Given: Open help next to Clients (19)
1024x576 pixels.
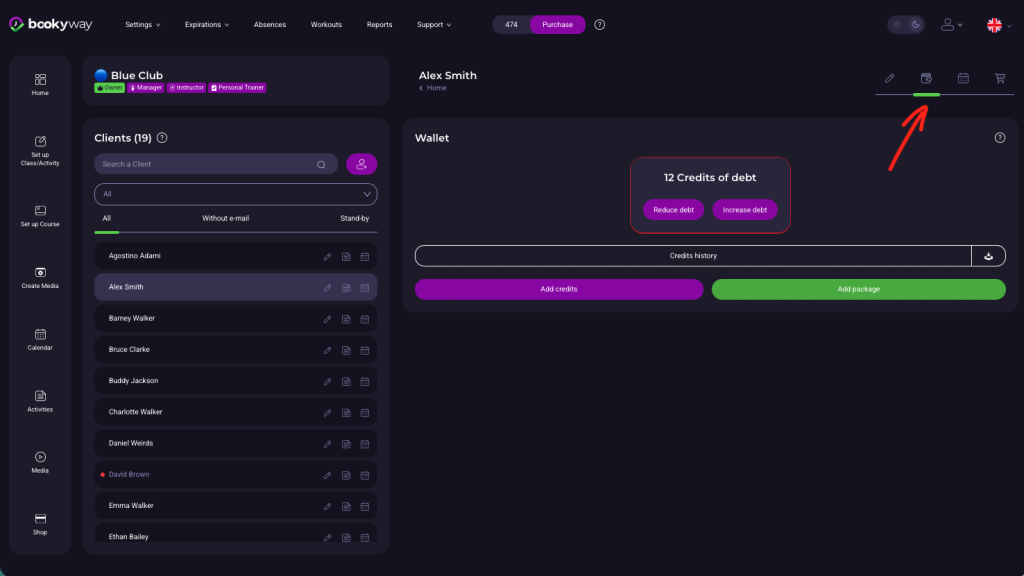Looking at the screenshot, I should (162, 138).
